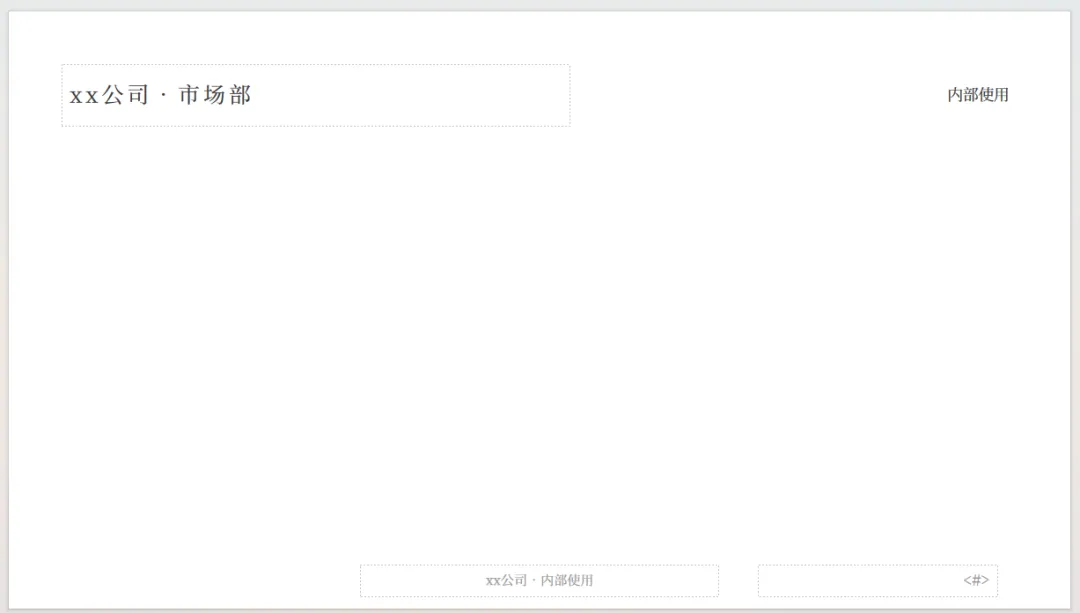Click the character "用" in the top-right label
The width and height of the screenshot is (1080, 613).
(x=1001, y=95)
